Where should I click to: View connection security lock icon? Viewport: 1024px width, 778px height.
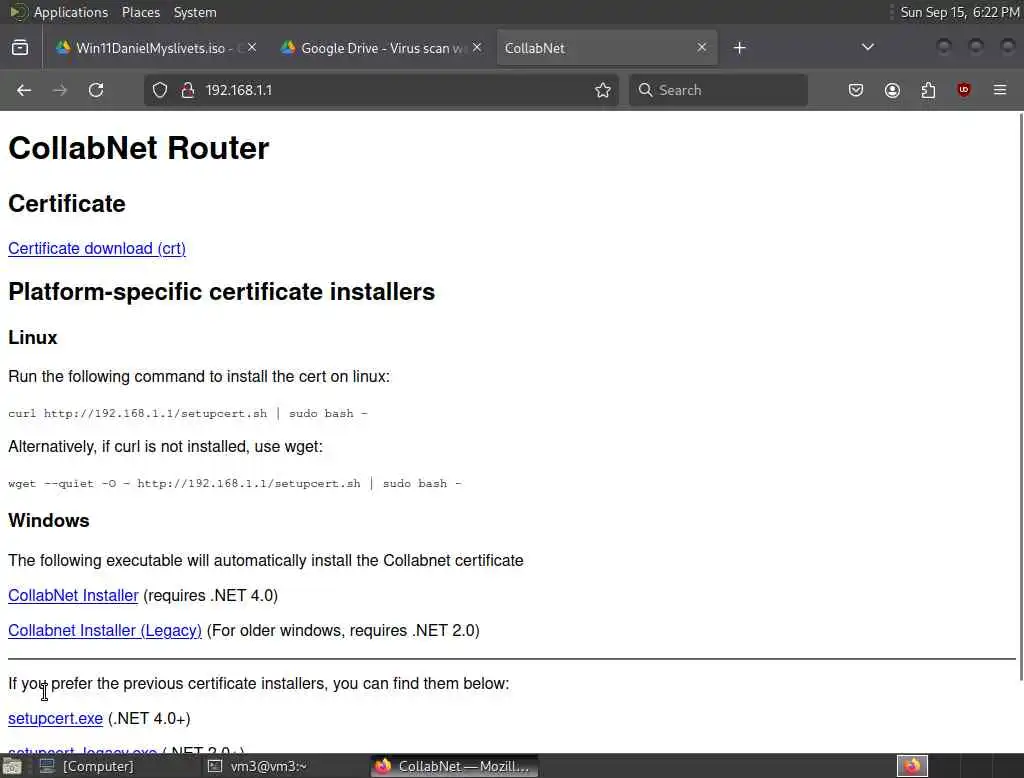pyautogui.click(x=188, y=90)
